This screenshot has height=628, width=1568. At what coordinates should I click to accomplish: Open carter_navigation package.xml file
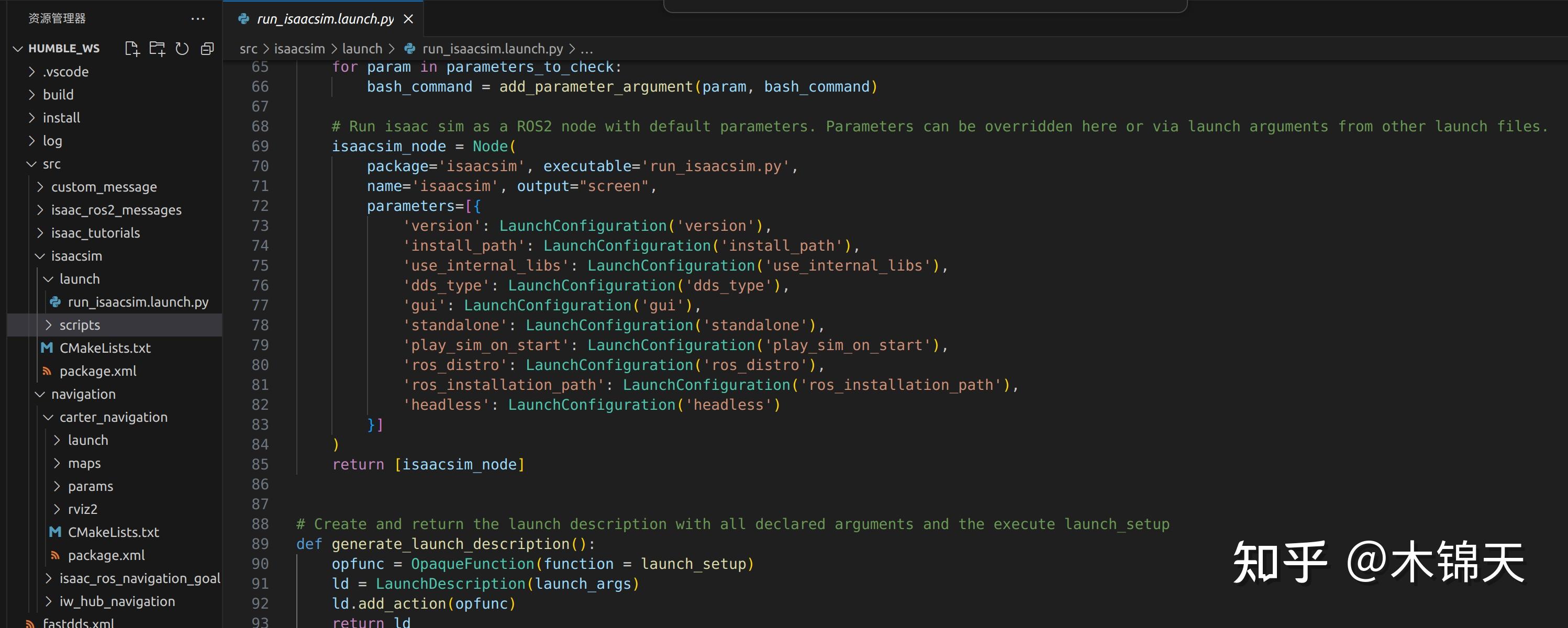[106, 555]
